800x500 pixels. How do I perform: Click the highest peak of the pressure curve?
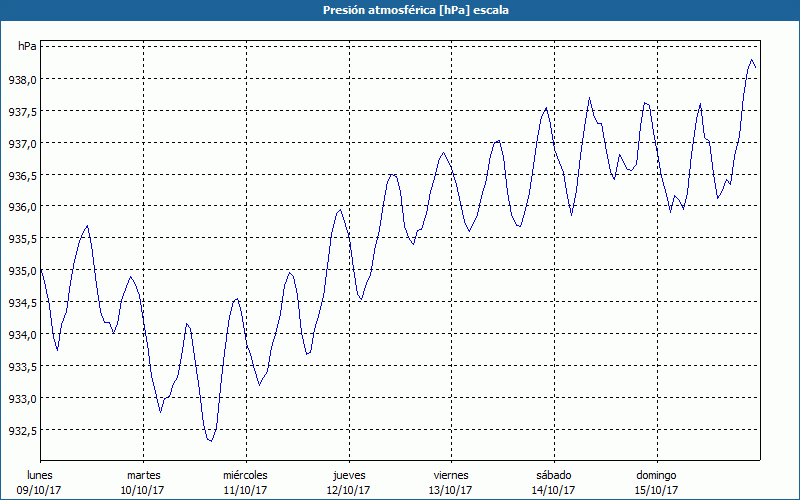click(x=751, y=60)
